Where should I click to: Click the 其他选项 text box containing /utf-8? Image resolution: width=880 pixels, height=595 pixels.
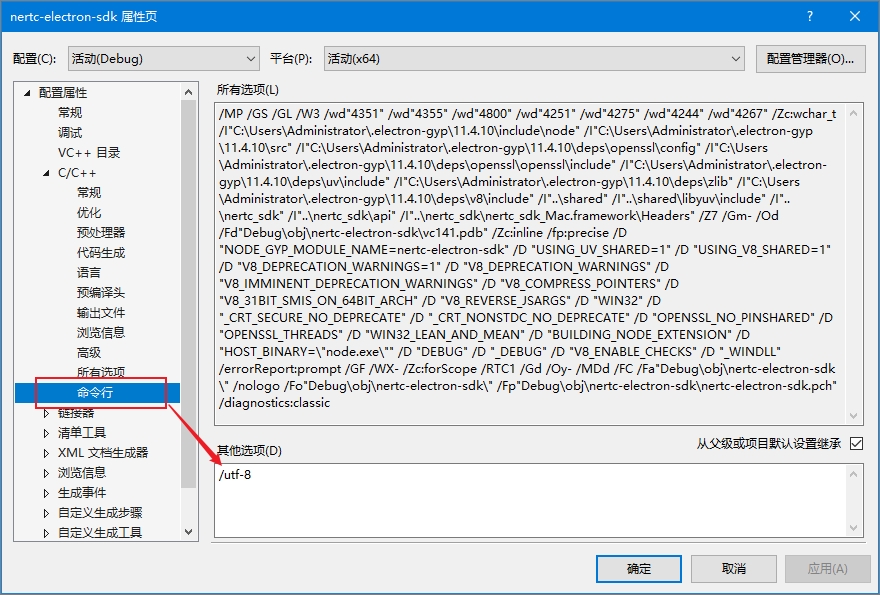point(530,500)
